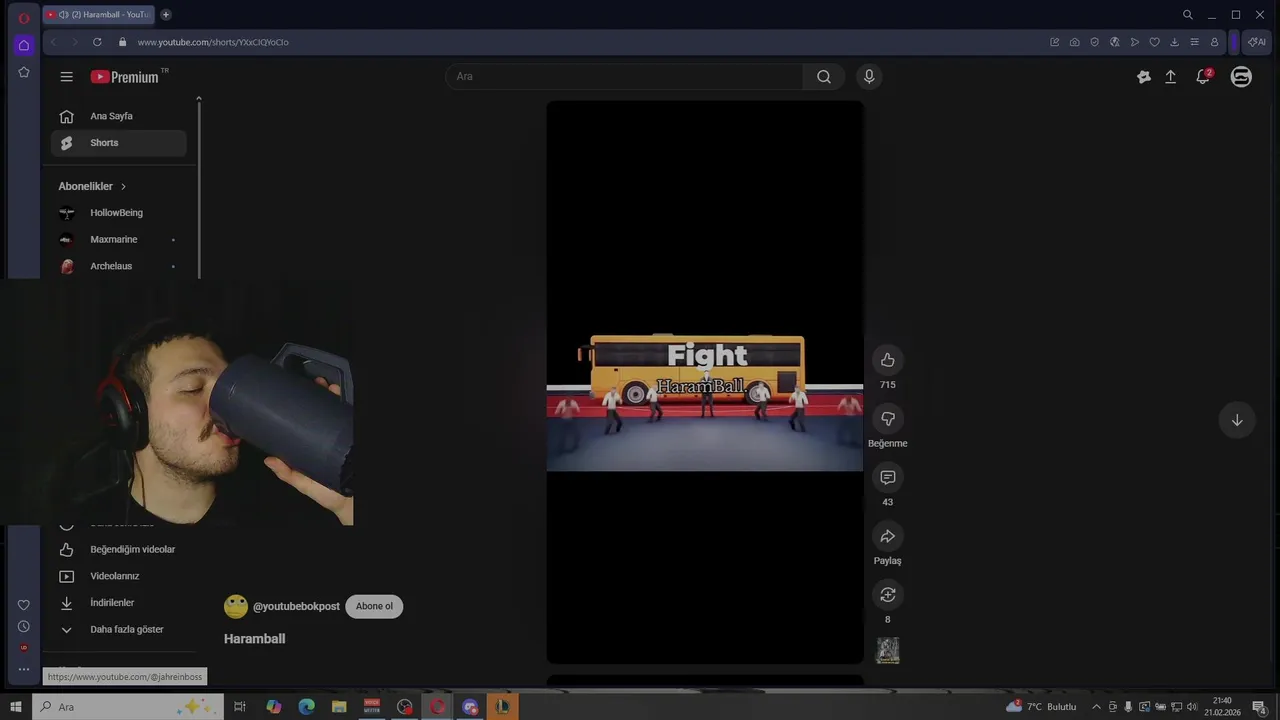The image size is (1280, 720).
Task: Open Opera toolbar downloads arrow
Action: pos(1174,42)
